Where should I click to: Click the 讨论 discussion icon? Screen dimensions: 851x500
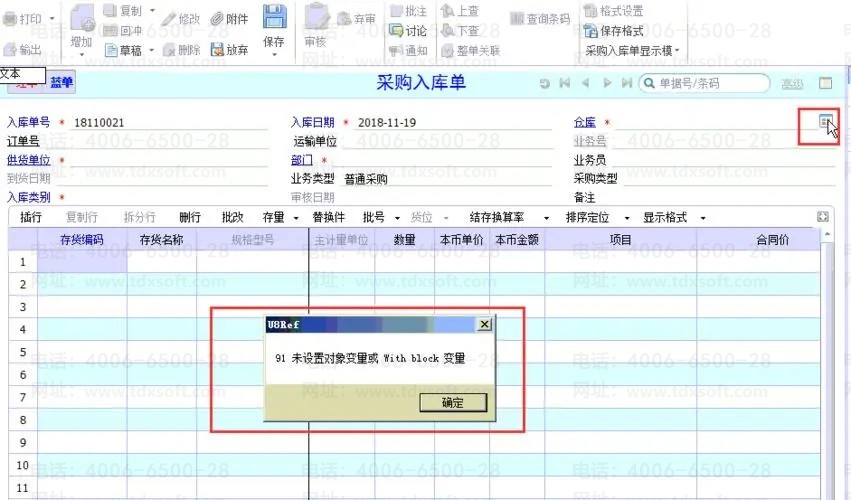point(396,30)
